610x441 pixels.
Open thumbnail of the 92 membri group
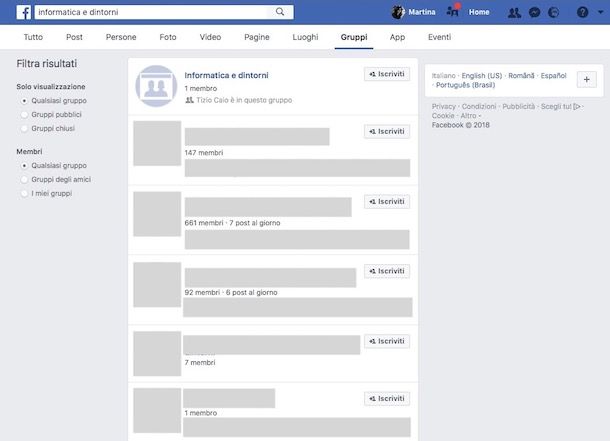pyautogui.click(x=157, y=285)
